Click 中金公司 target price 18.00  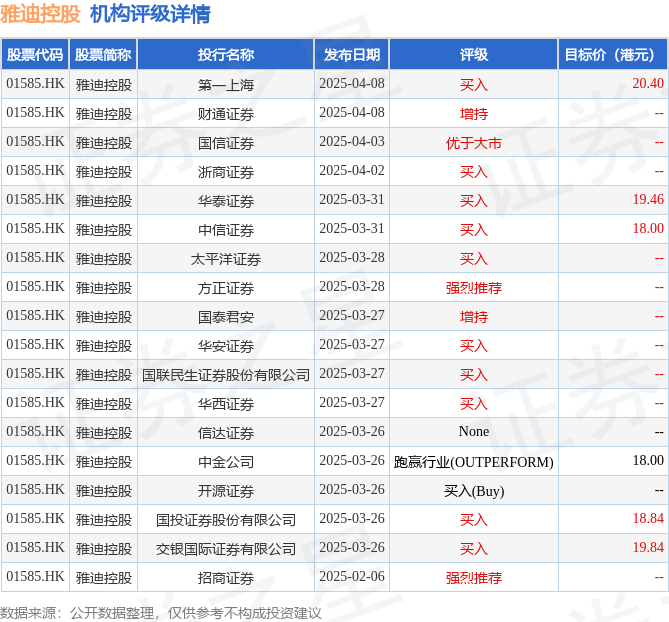(x=648, y=460)
